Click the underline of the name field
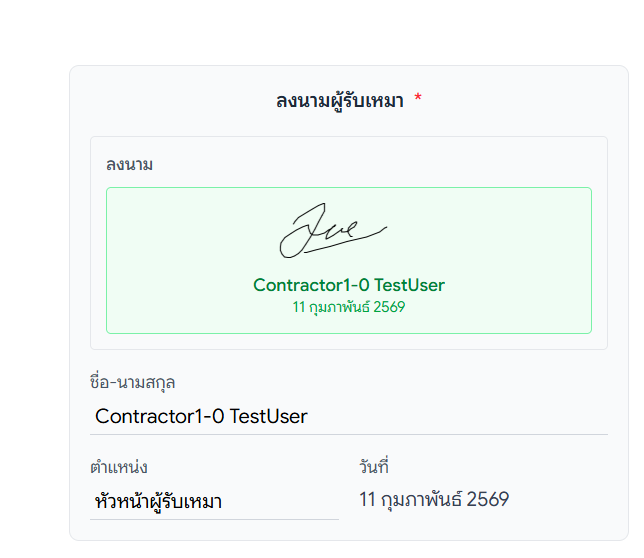 click(348, 434)
